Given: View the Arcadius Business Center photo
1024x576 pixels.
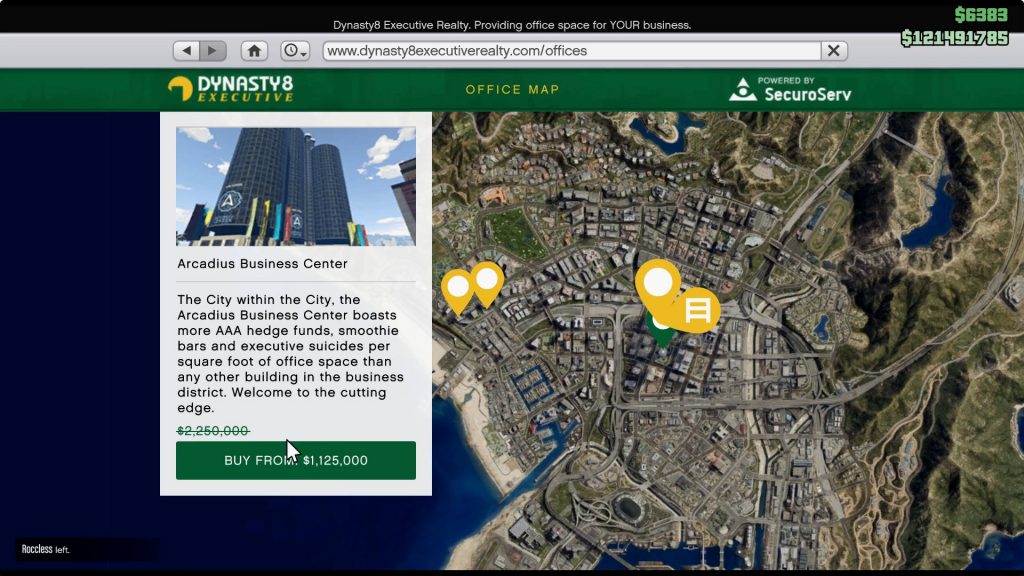Looking at the screenshot, I should tap(296, 186).
